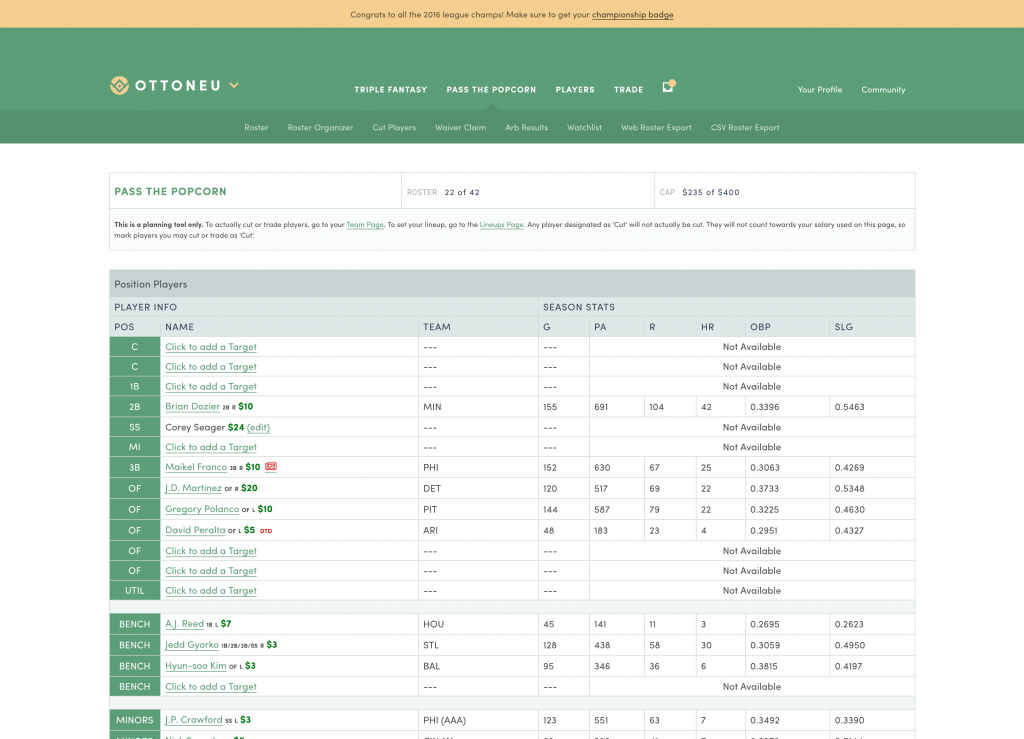Screen dimensions: 1024x739
Task: Follow the championship badge link in the banner
Action: (x=632, y=14)
